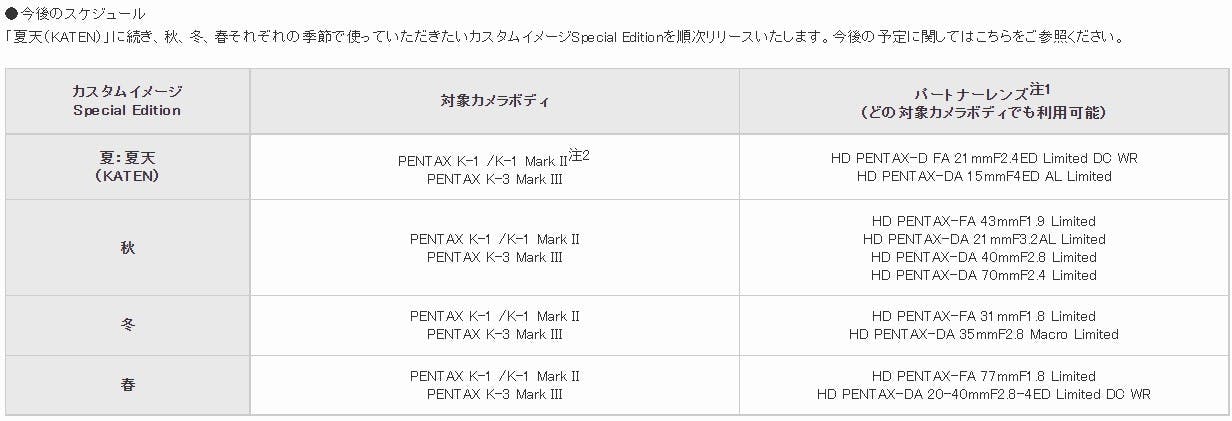Click the 注2 footnote next to K-1 Mark II
The image size is (1232, 421).
[x=580, y=155]
